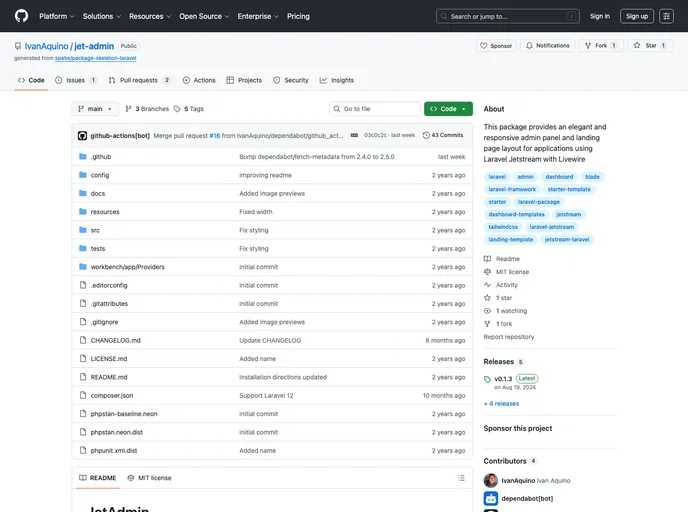Expand the main branch selector

95,109
